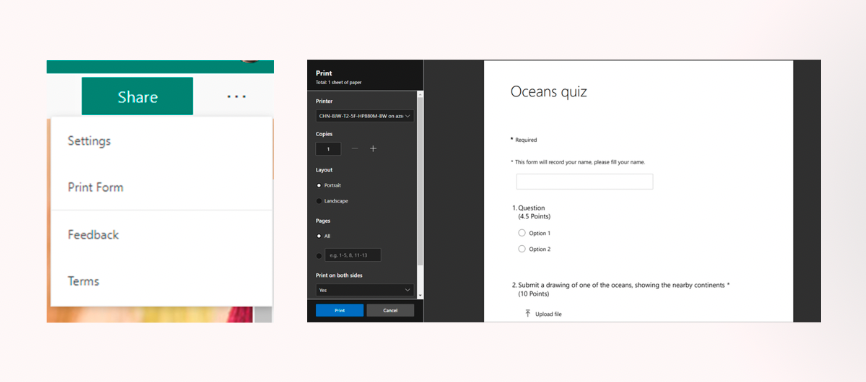Click the plus icon to increase copies
Screen dimensions: 866x382
(x=373, y=148)
